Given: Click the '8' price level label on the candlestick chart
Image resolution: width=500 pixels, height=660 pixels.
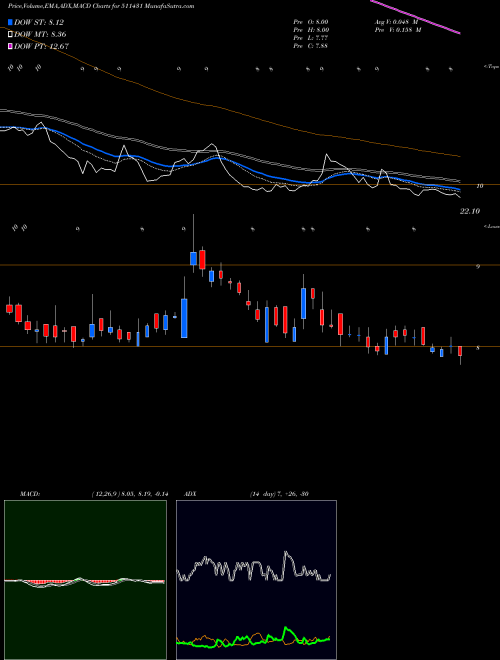Looking at the screenshot, I should (478, 348).
